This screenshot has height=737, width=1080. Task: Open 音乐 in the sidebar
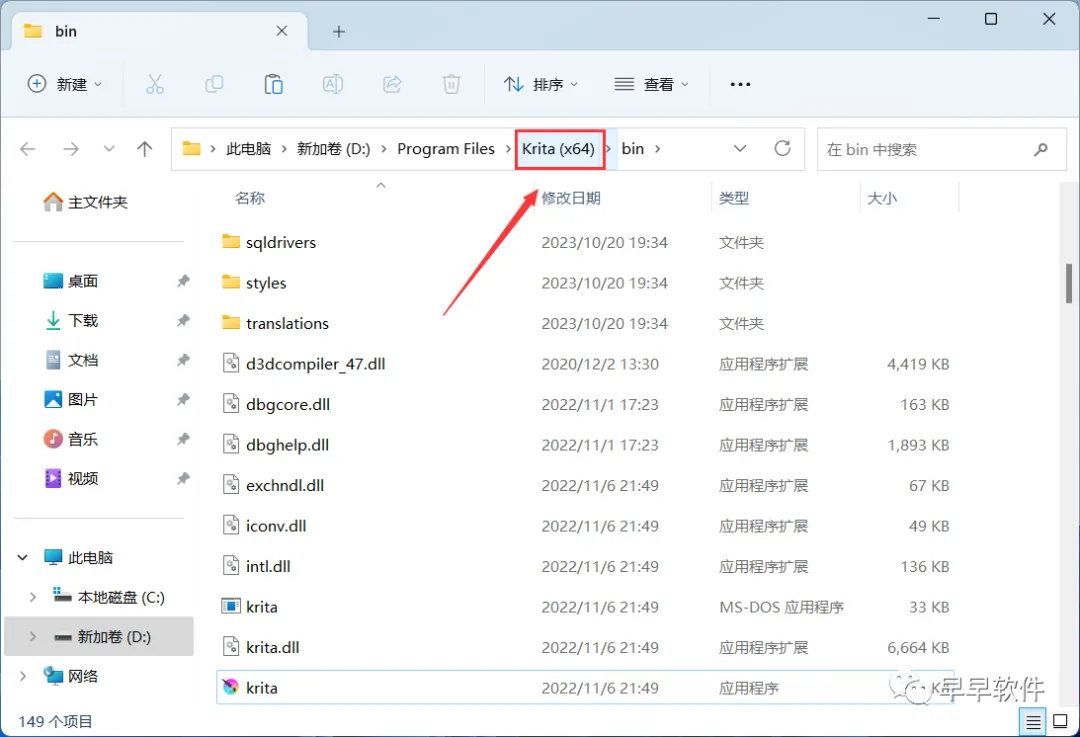(71, 439)
